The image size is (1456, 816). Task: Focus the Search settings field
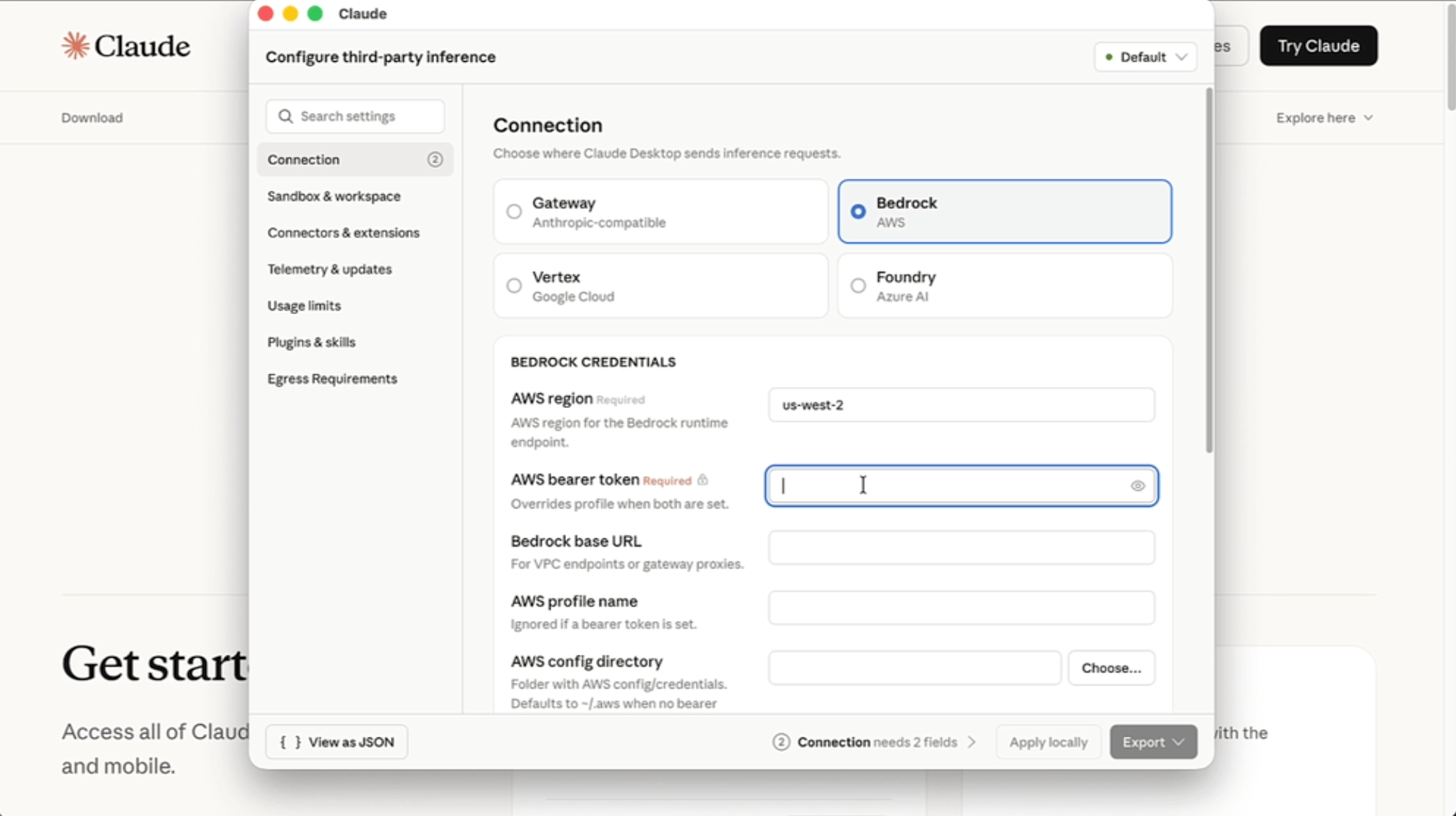[355, 116]
